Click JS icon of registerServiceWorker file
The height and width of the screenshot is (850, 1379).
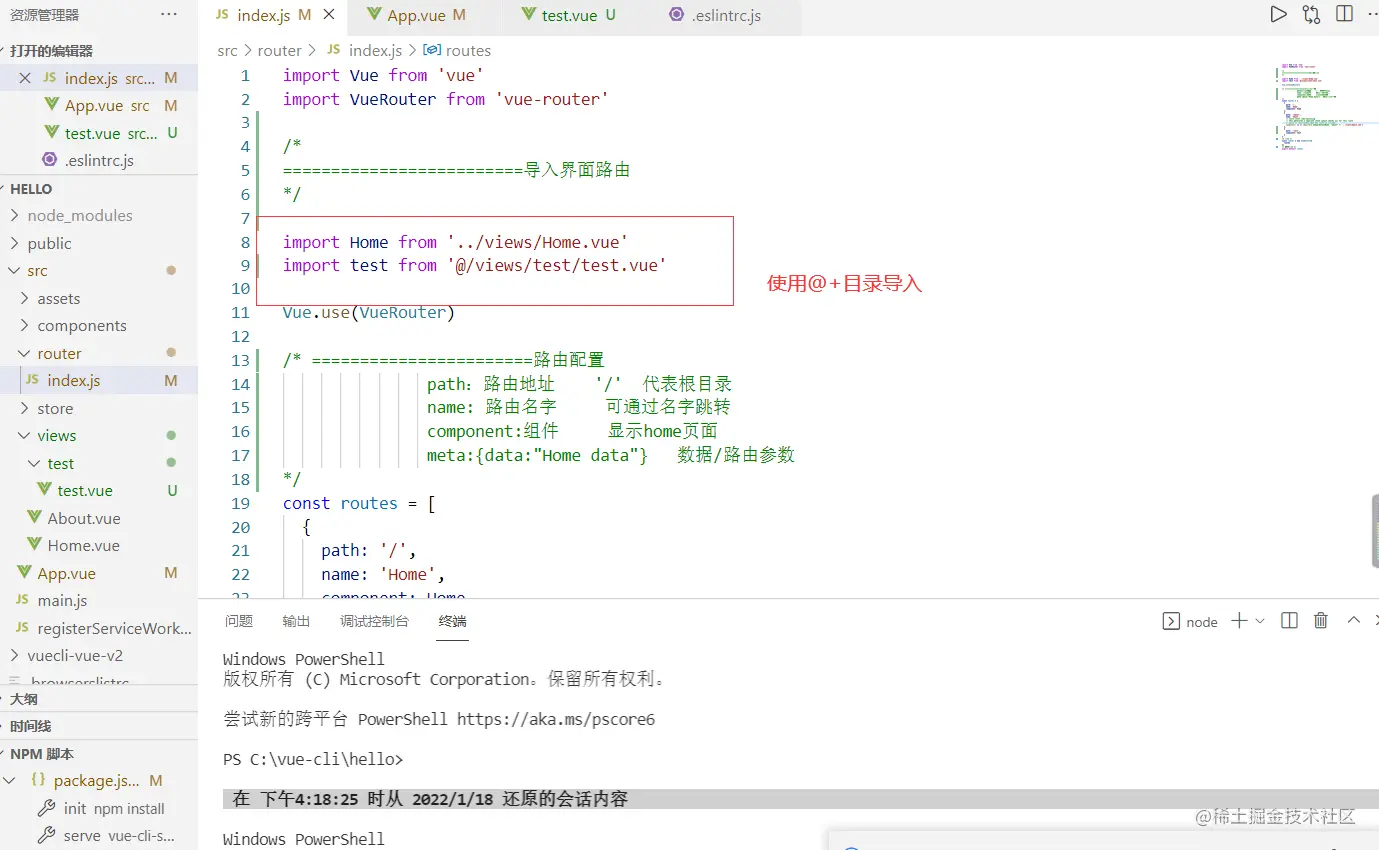click(23, 628)
